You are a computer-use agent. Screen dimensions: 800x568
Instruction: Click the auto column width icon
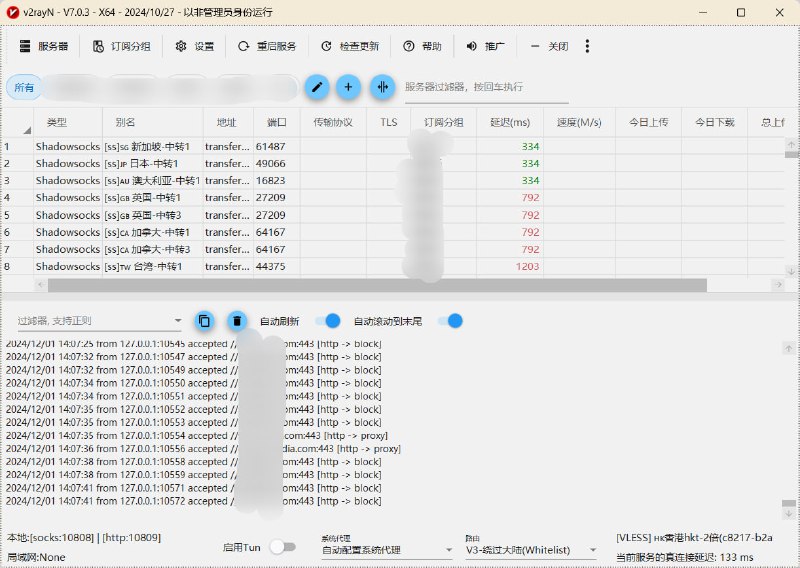coord(383,87)
